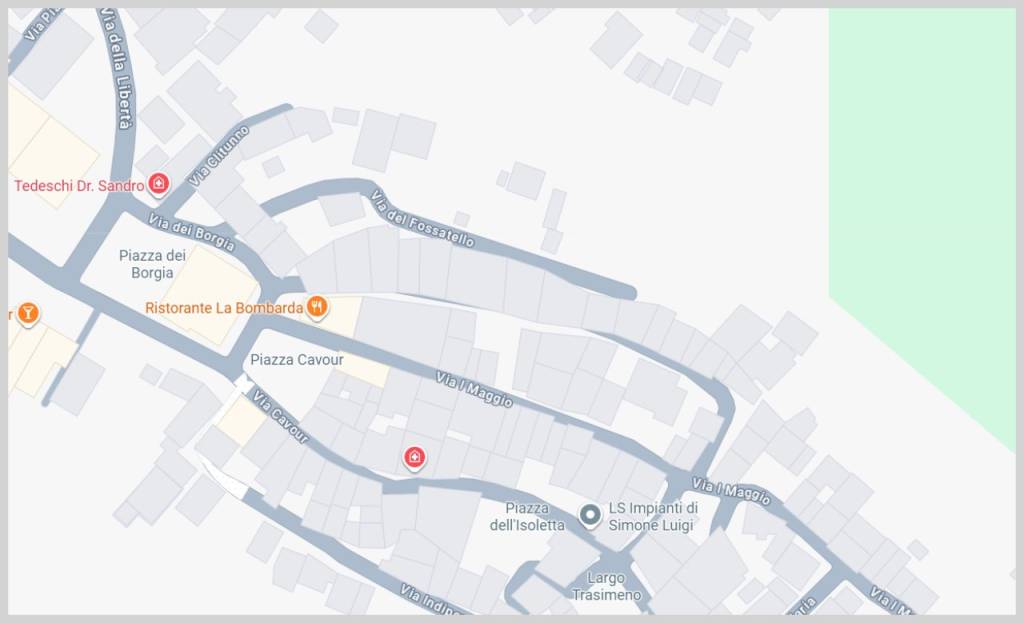
Task: Click the Via del Fossatello street name
Action: (422, 219)
